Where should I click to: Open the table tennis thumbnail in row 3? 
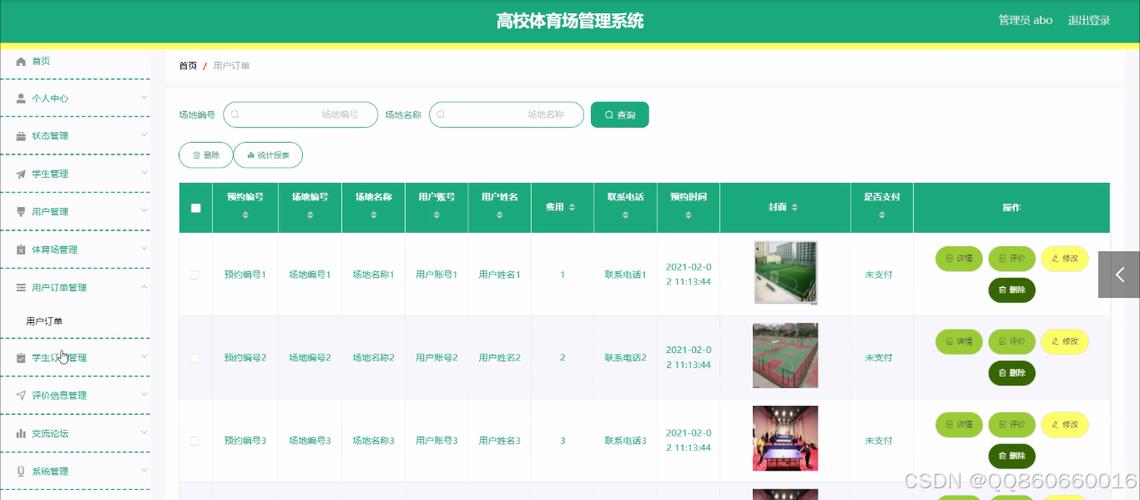click(785, 438)
